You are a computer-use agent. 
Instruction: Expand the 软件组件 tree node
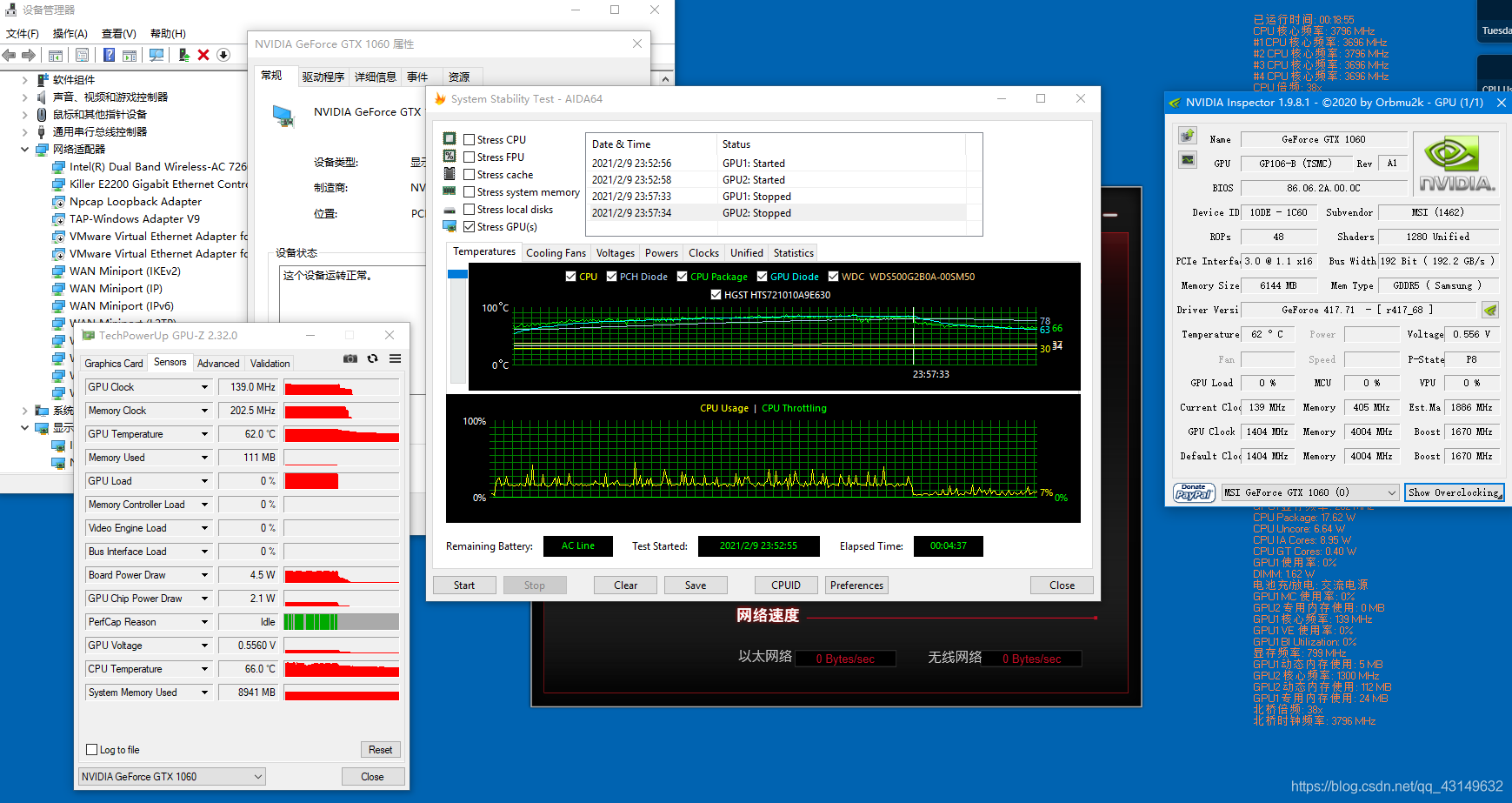(24, 79)
